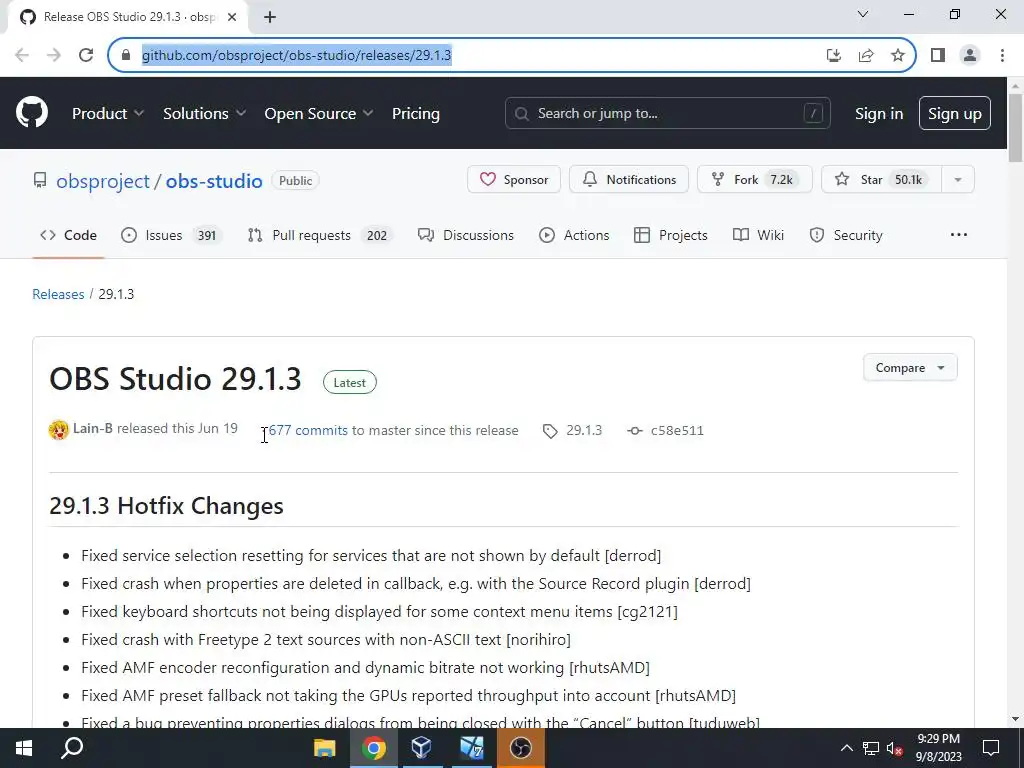Open a new browser tab
Screen dimensions: 1024x768
point(270,17)
